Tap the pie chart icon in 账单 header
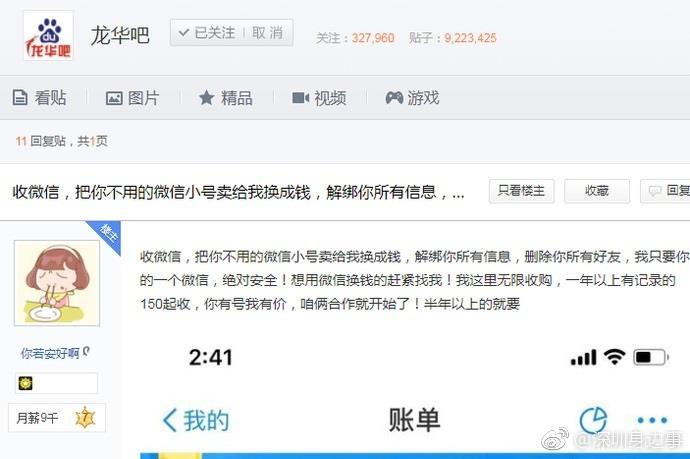 pyautogui.click(x=593, y=420)
